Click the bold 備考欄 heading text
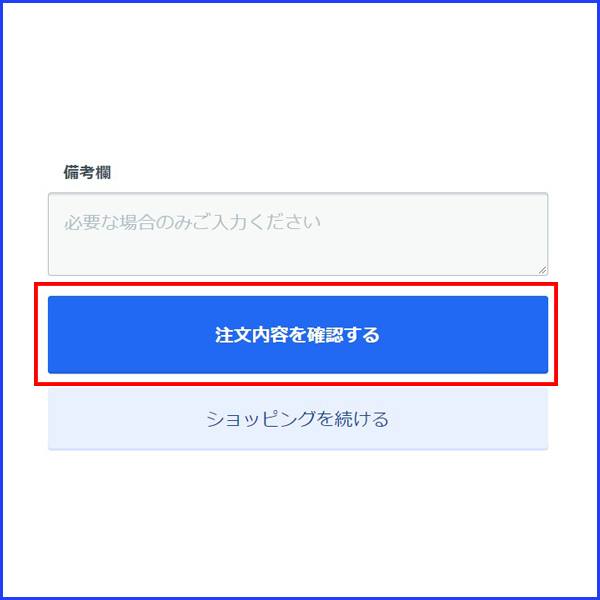The width and height of the screenshot is (600, 600). pos(87,172)
